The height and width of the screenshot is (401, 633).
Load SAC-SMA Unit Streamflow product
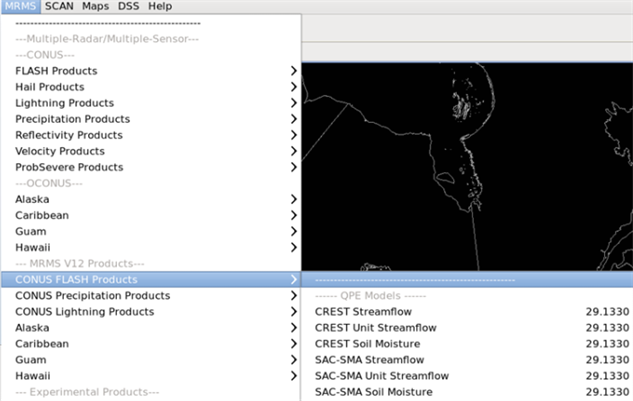click(x=467, y=376)
